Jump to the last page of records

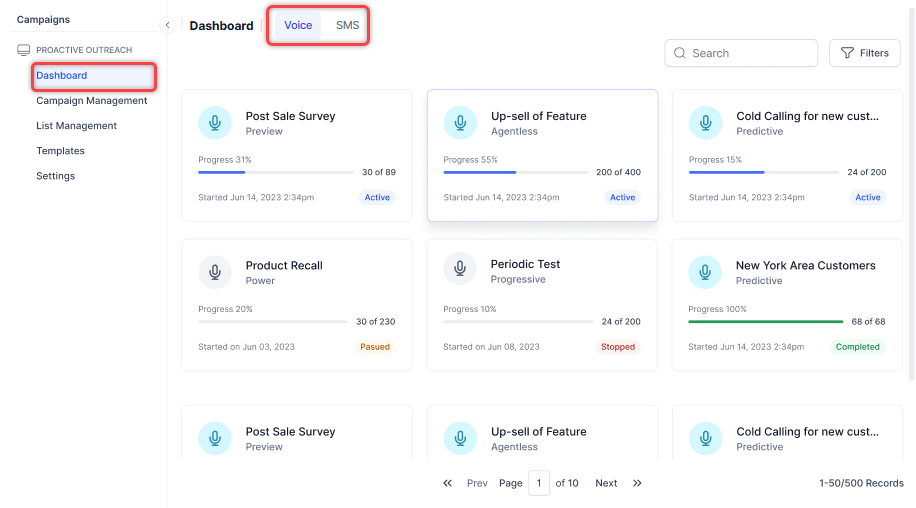(637, 483)
